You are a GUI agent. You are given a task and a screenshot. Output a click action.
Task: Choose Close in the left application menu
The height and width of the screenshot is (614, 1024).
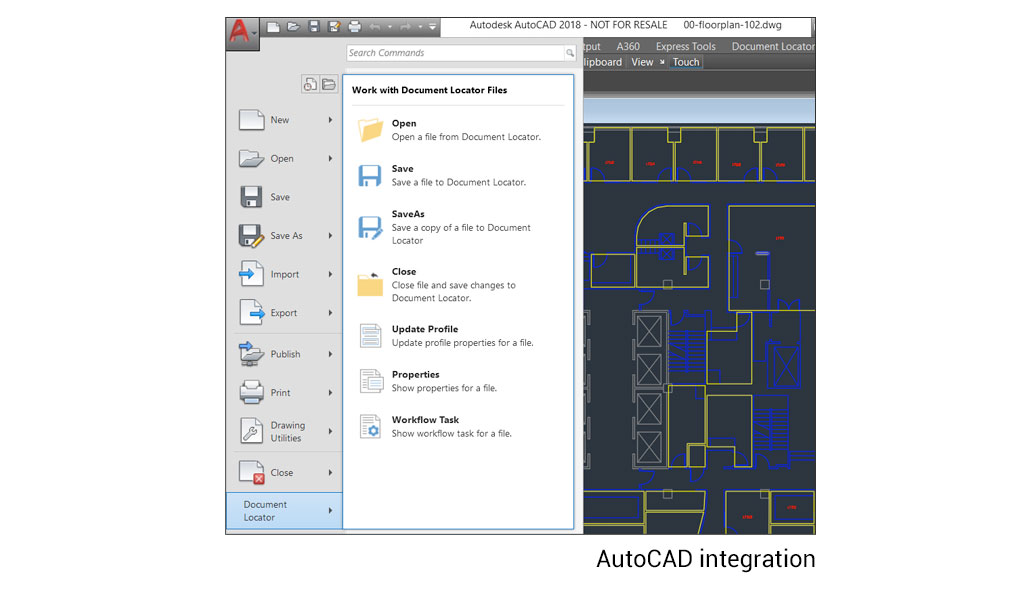coord(285,473)
